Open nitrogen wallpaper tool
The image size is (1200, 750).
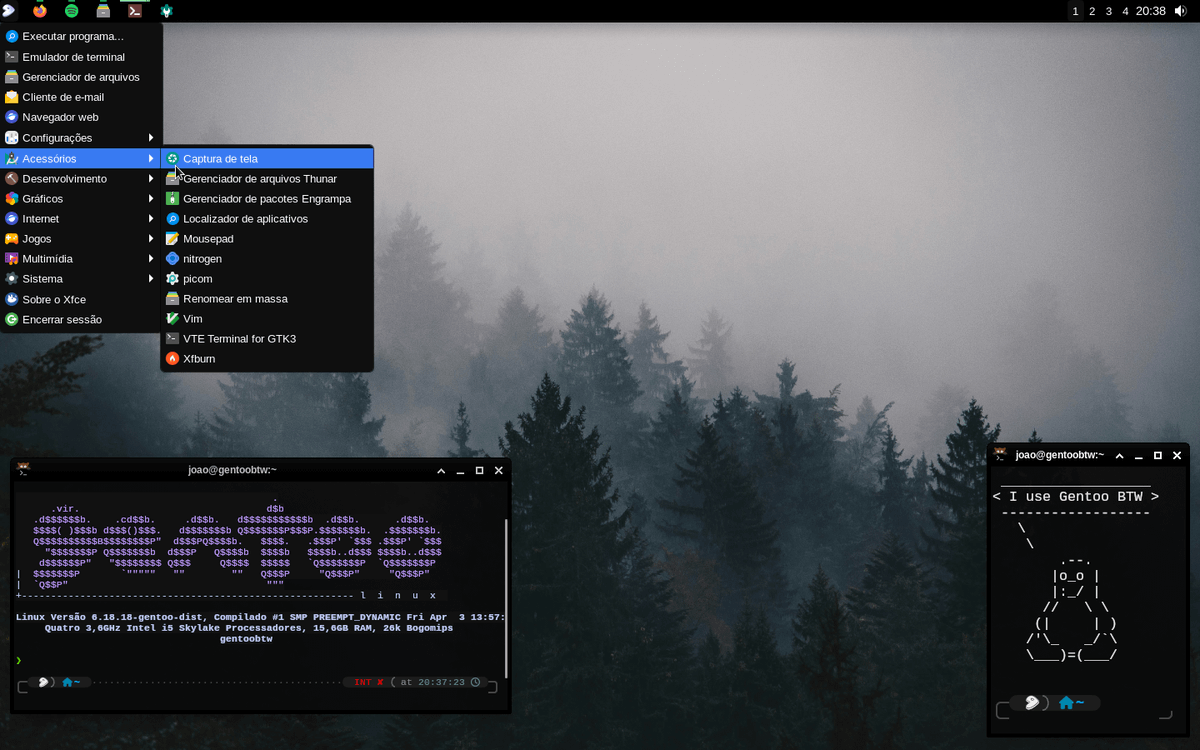point(203,258)
